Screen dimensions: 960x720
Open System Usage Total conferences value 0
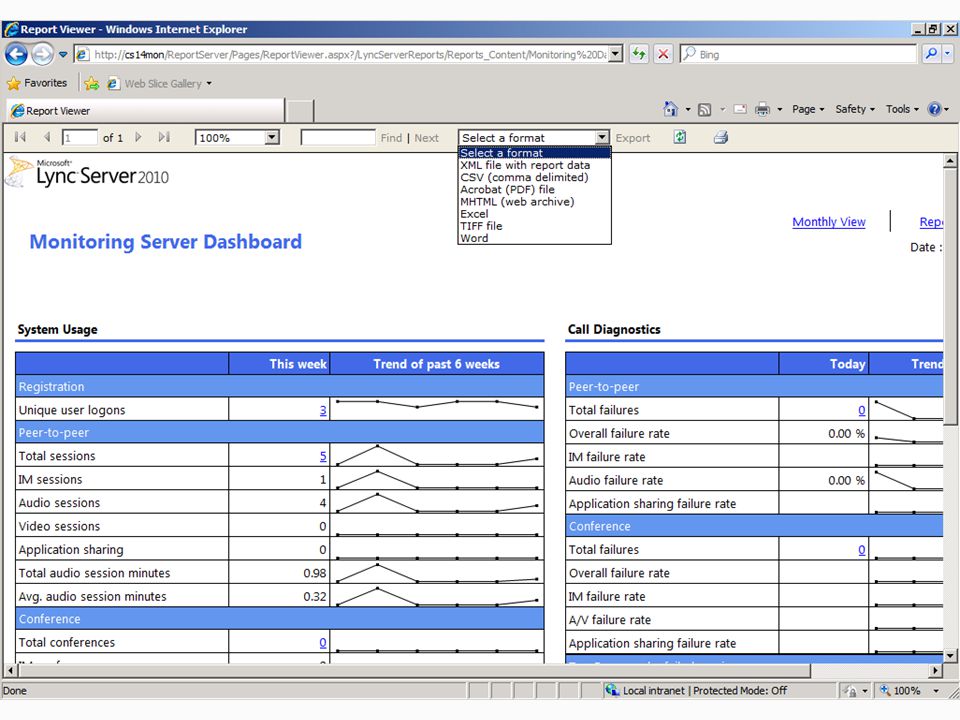click(x=323, y=642)
